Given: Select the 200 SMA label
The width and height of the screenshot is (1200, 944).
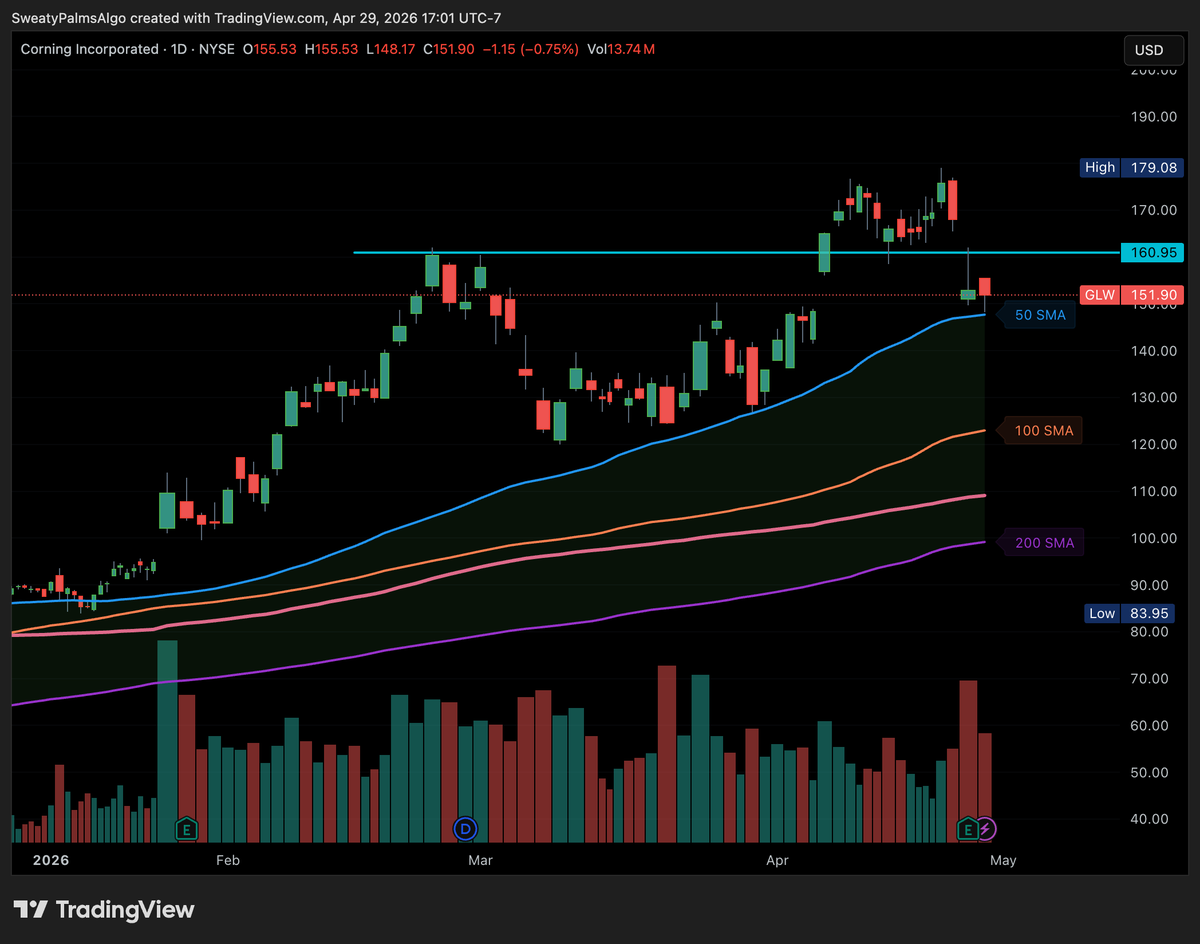Looking at the screenshot, I should pos(1043,543).
